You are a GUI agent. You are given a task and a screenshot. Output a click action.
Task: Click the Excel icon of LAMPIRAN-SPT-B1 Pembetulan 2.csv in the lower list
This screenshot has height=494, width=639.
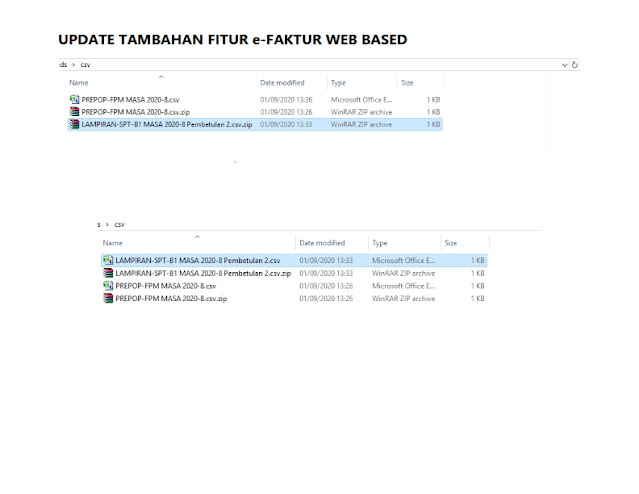point(108,260)
